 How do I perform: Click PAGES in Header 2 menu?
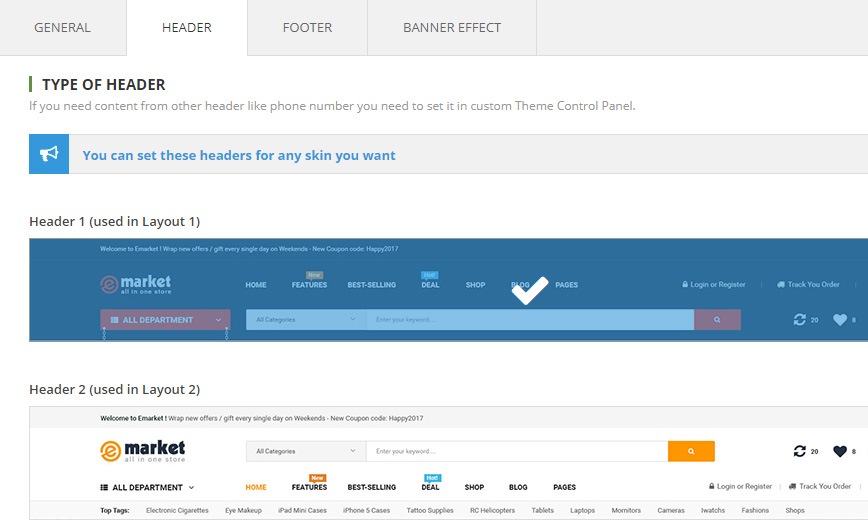point(565,488)
